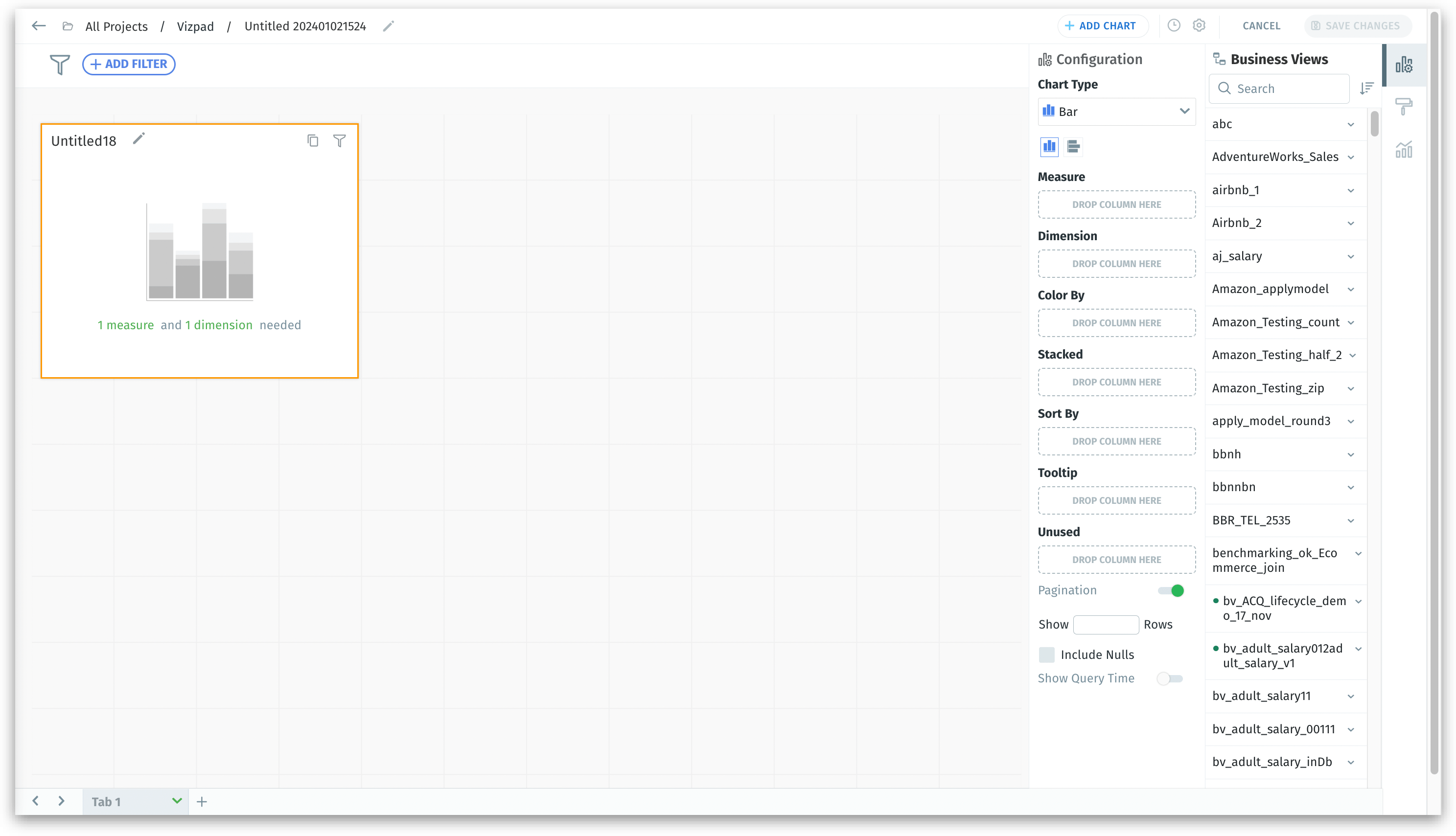
Task: Click the sort icon next to Search
Action: [1366, 89]
